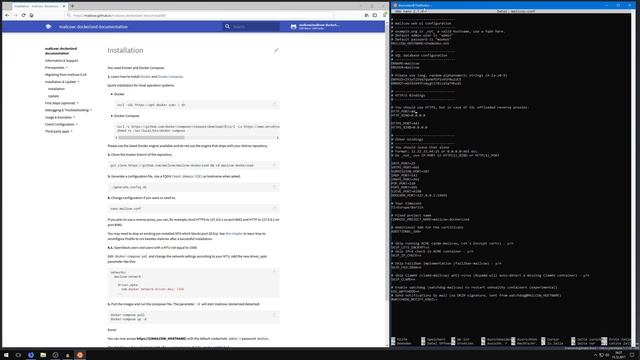Copy the nano mailcow.conf command
640x360 pixels.
point(275,208)
